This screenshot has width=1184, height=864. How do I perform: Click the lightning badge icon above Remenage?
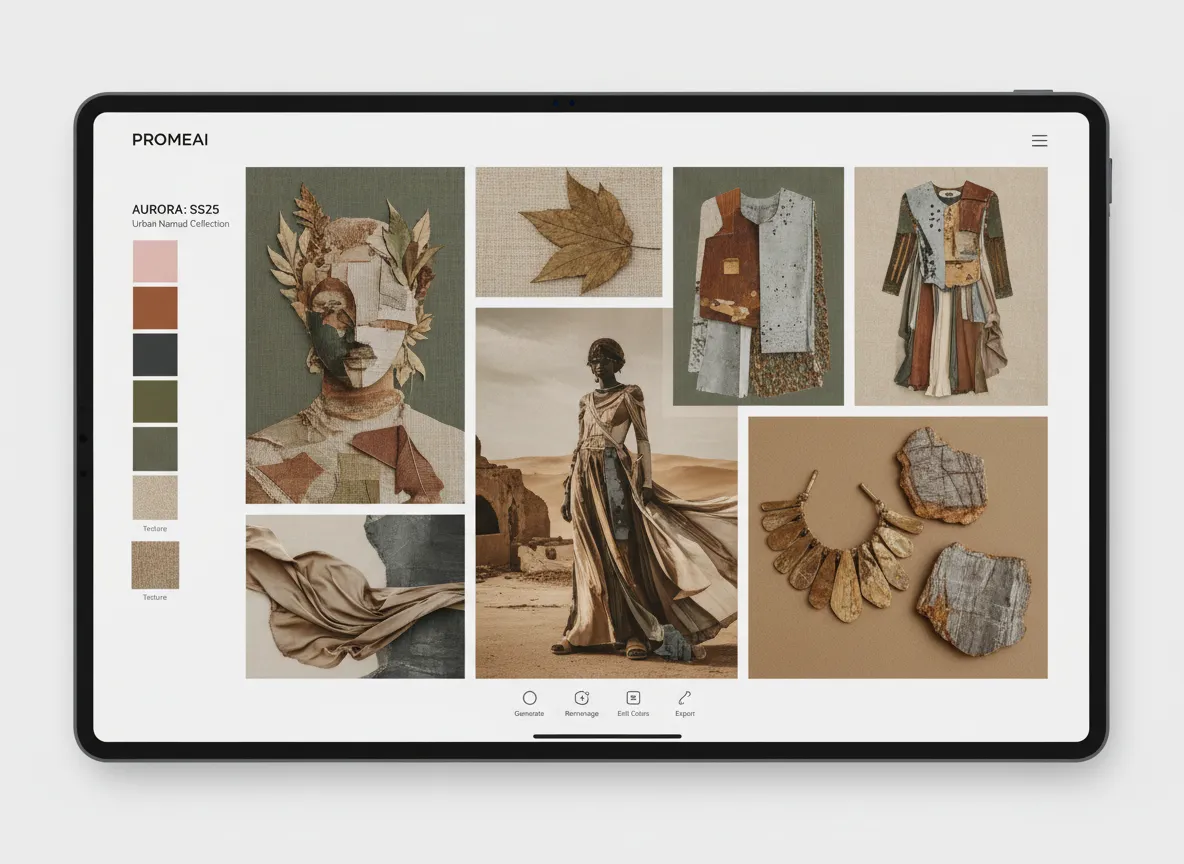tap(581, 697)
